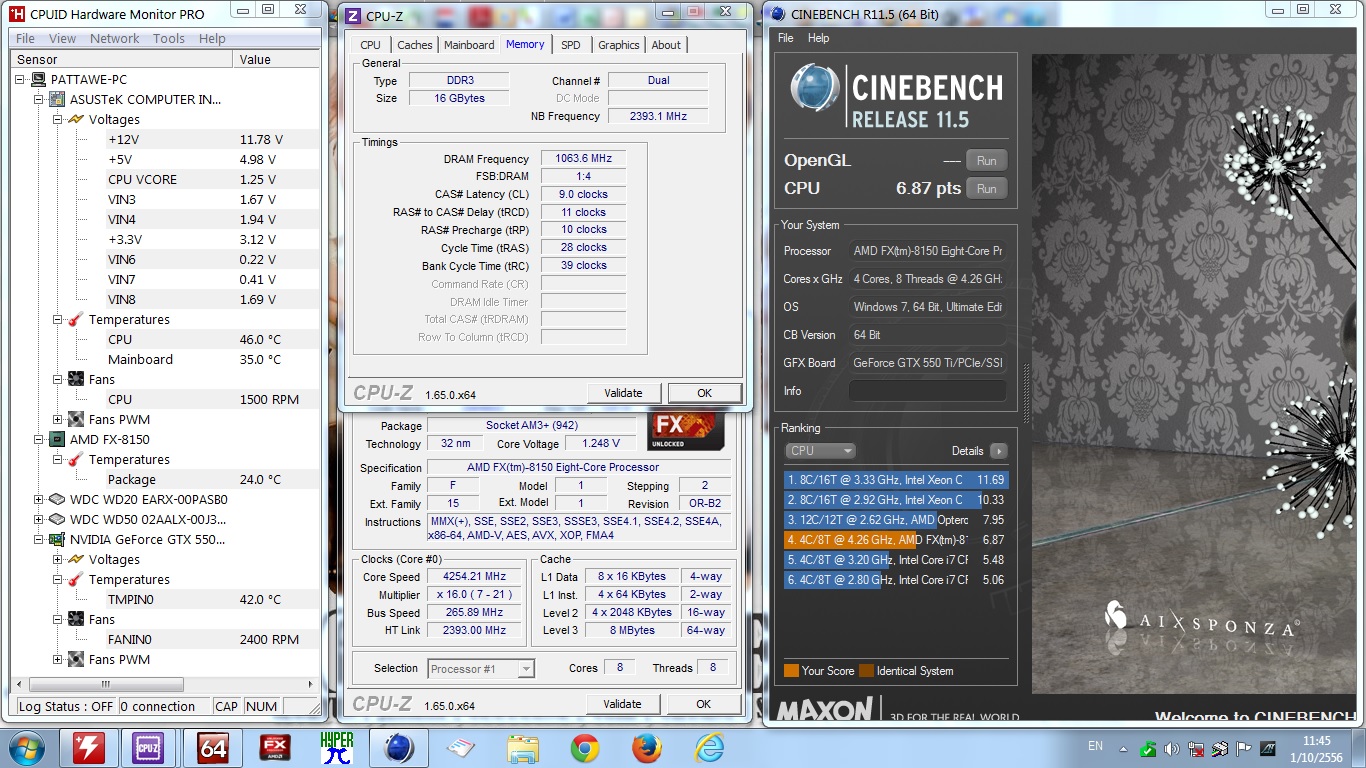
Task: Expand Fans PWM under NVIDIA GeForce
Action: click(58, 659)
